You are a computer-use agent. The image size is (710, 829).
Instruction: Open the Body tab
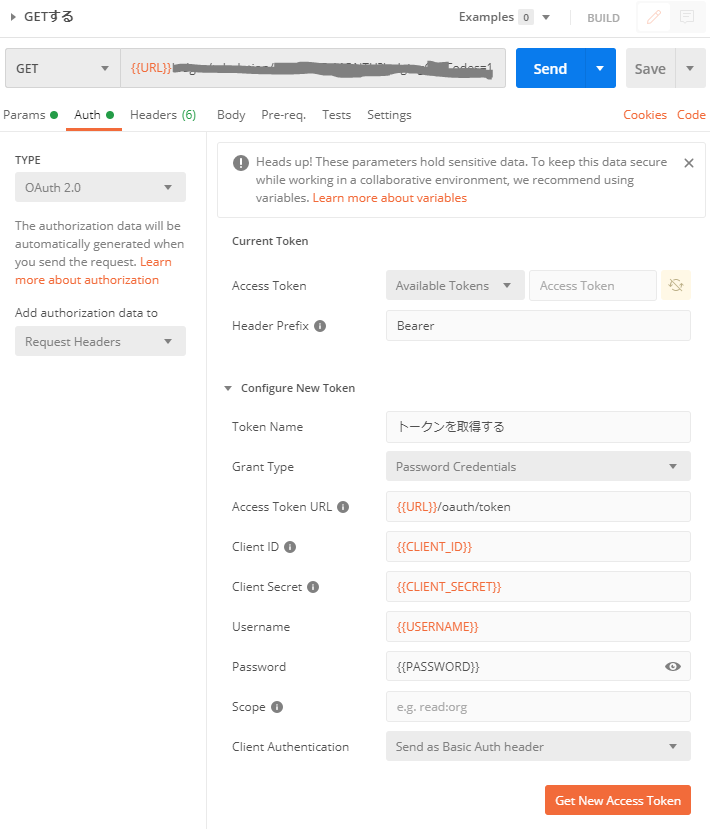click(231, 115)
